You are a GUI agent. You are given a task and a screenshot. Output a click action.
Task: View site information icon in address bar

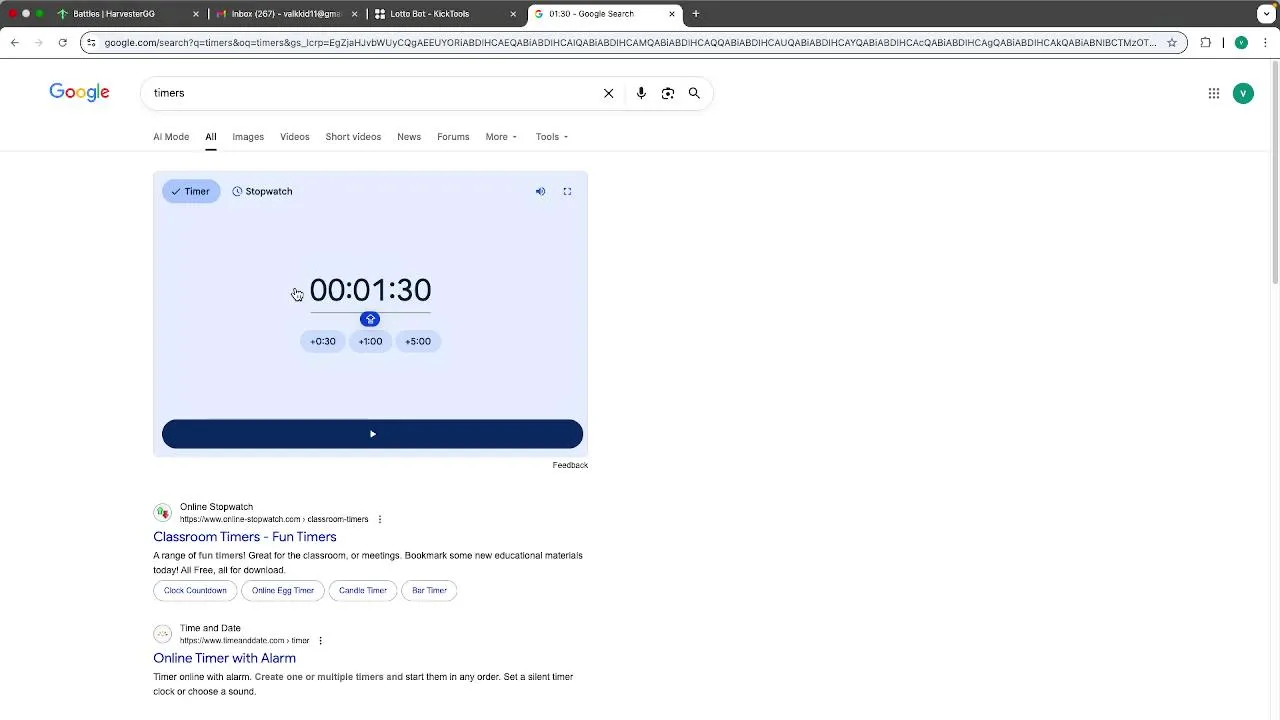[91, 42]
